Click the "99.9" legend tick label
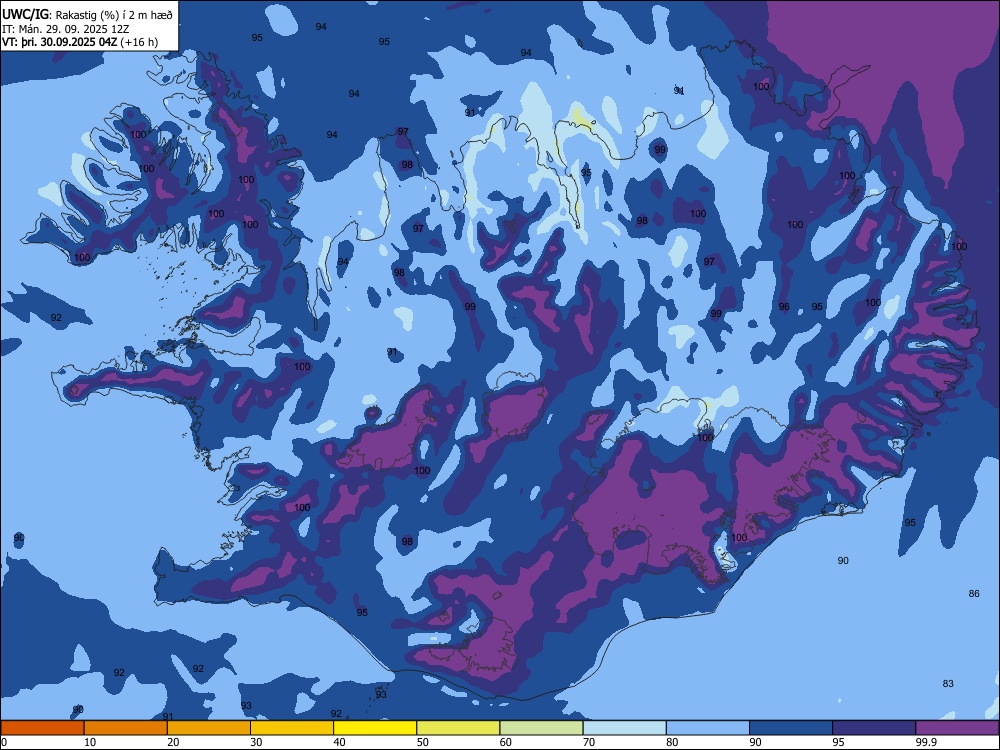This screenshot has width=1000, height=750. [925, 742]
